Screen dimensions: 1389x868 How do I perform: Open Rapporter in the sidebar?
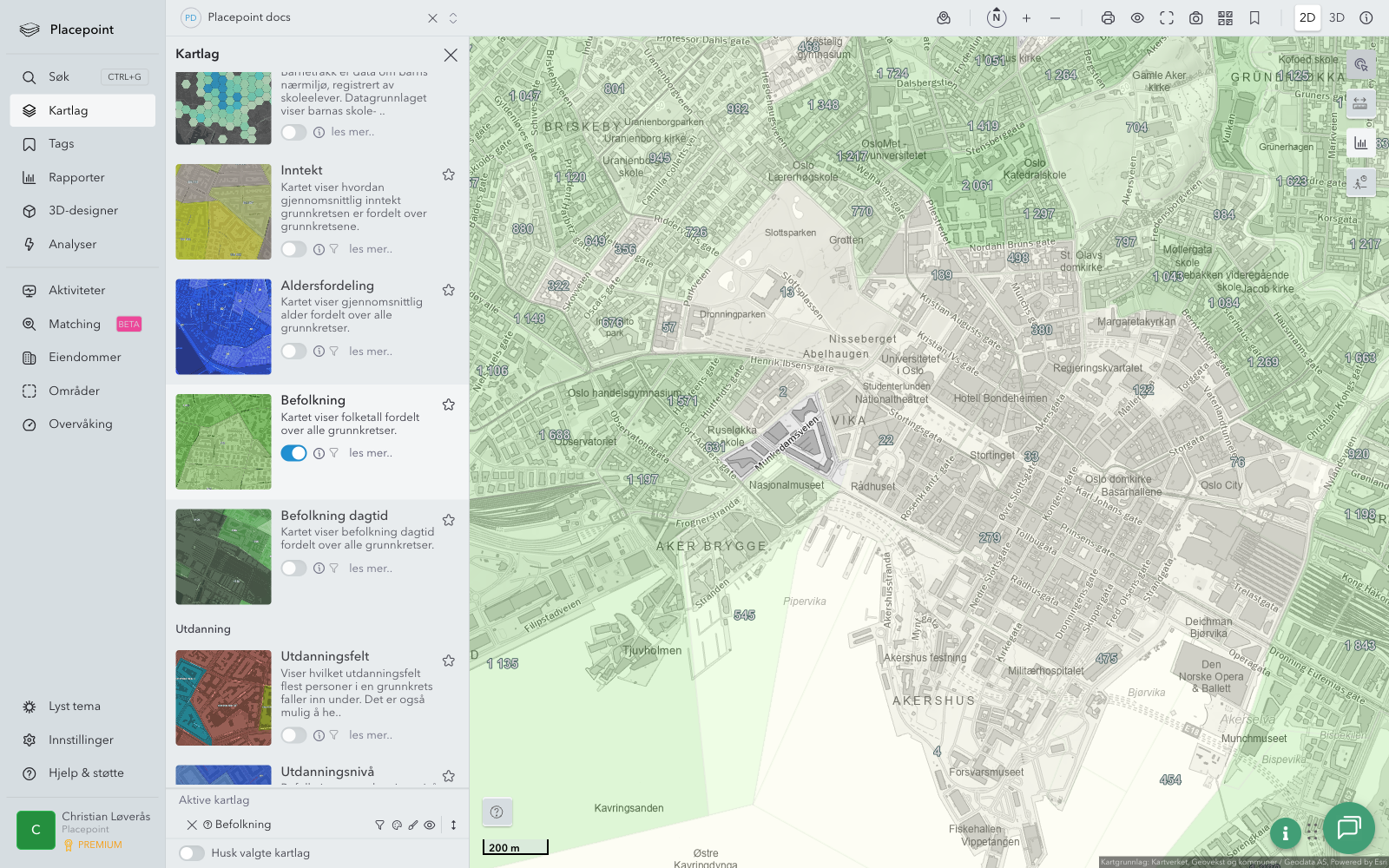tap(76, 178)
